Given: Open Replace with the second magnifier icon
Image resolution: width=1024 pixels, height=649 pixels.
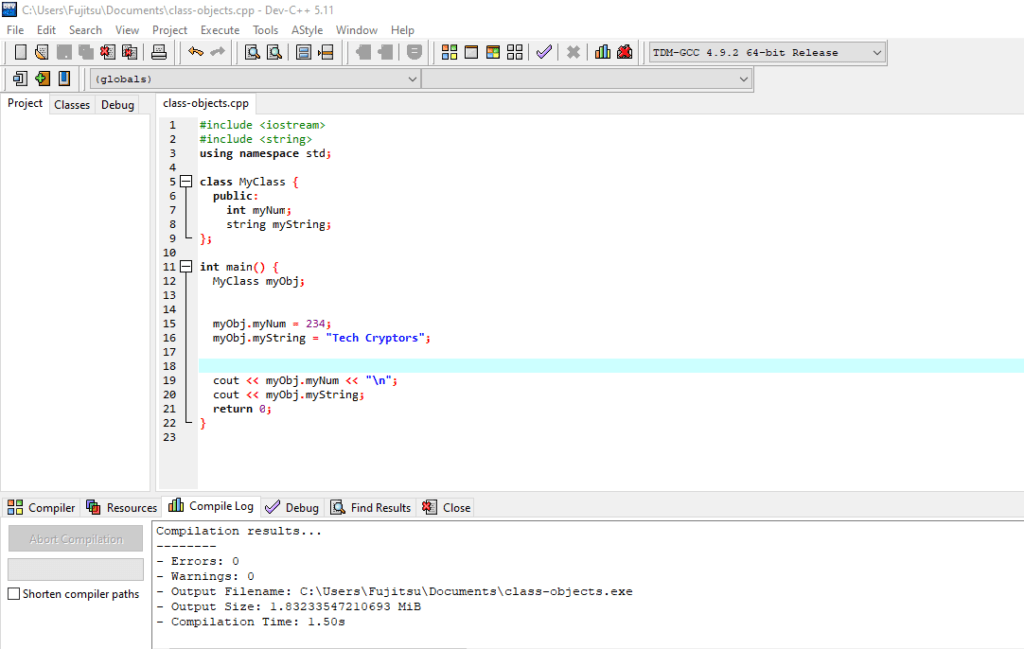Looking at the screenshot, I should 274,52.
